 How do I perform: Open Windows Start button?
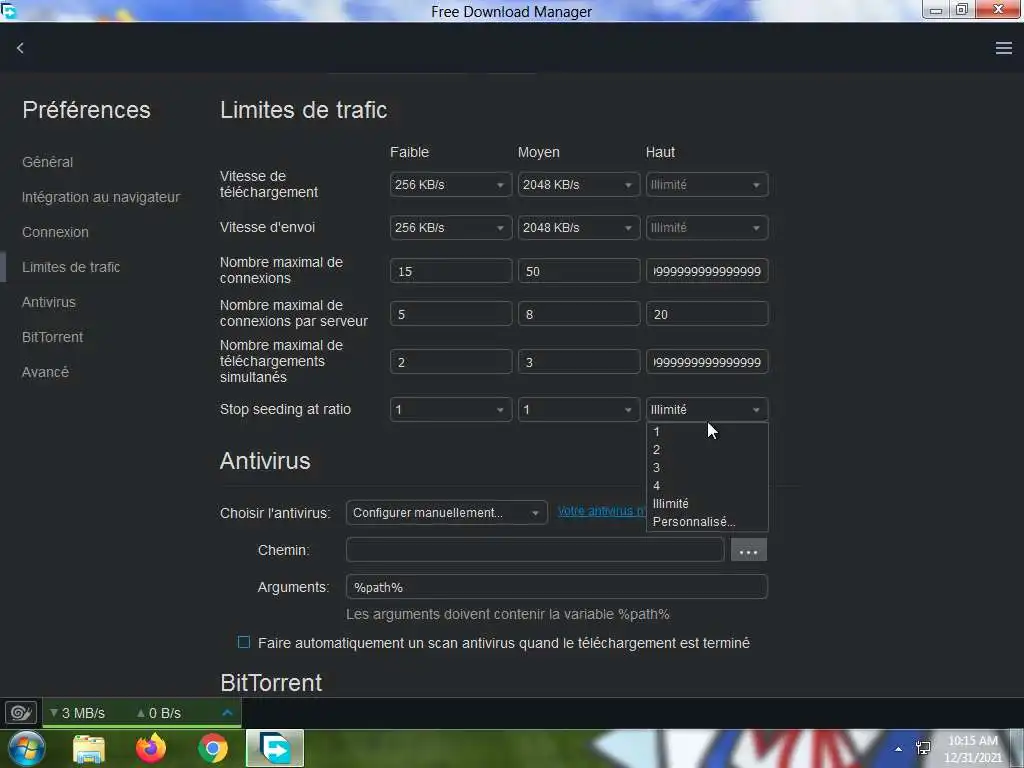(x=26, y=748)
